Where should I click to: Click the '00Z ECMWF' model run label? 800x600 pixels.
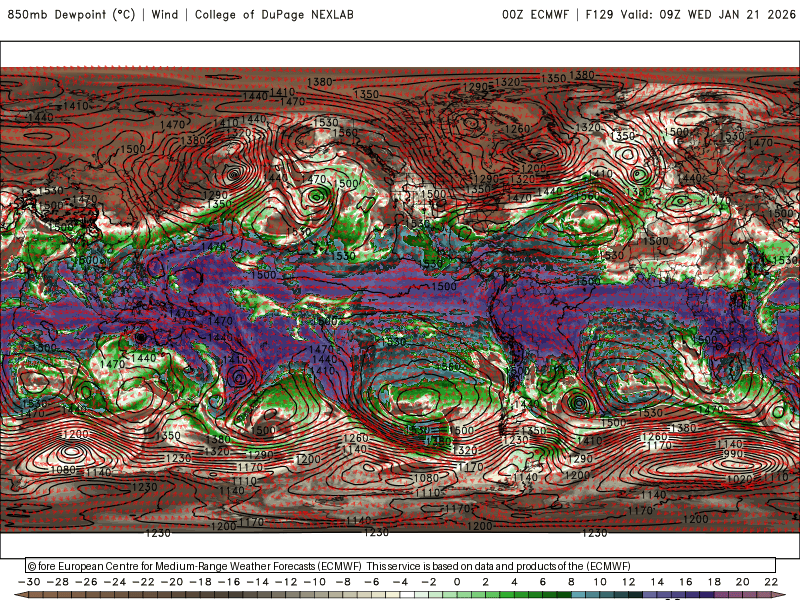(x=535, y=14)
